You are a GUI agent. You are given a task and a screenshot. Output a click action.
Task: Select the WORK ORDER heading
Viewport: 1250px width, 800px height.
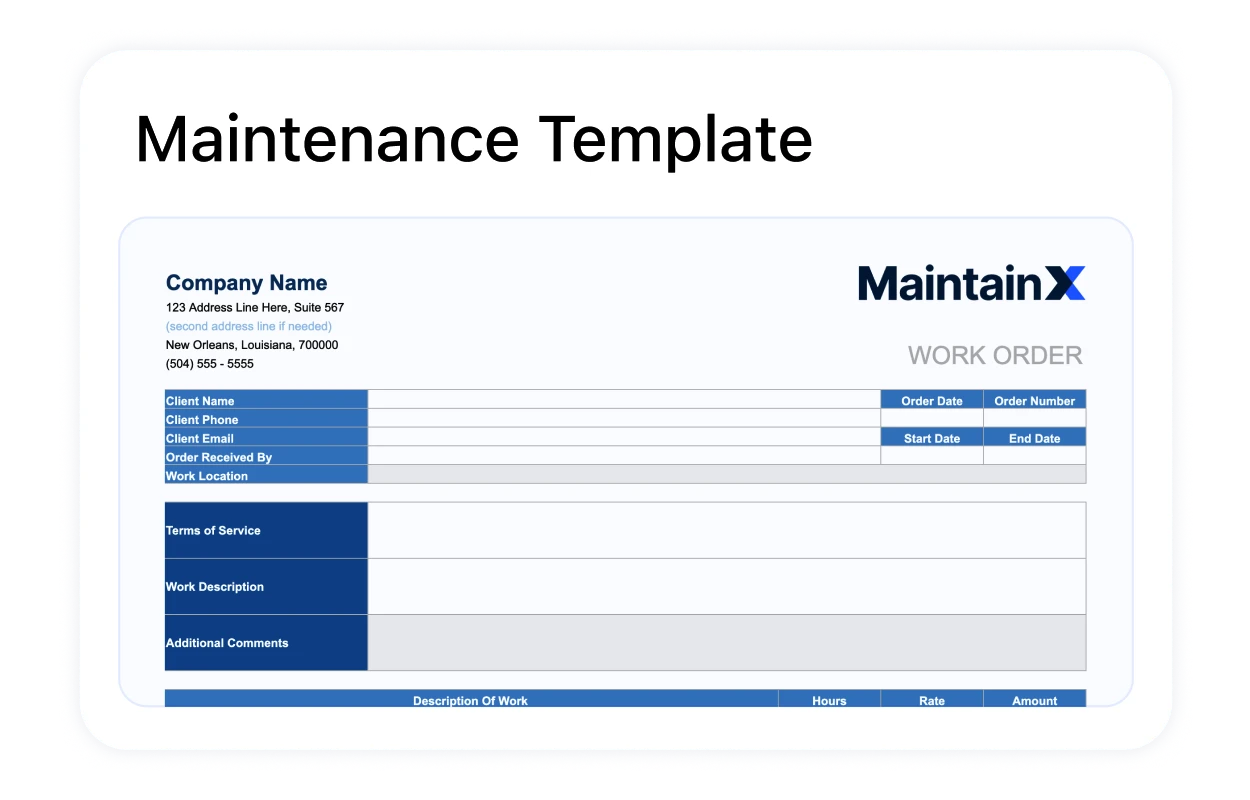pyautogui.click(x=995, y=354)
